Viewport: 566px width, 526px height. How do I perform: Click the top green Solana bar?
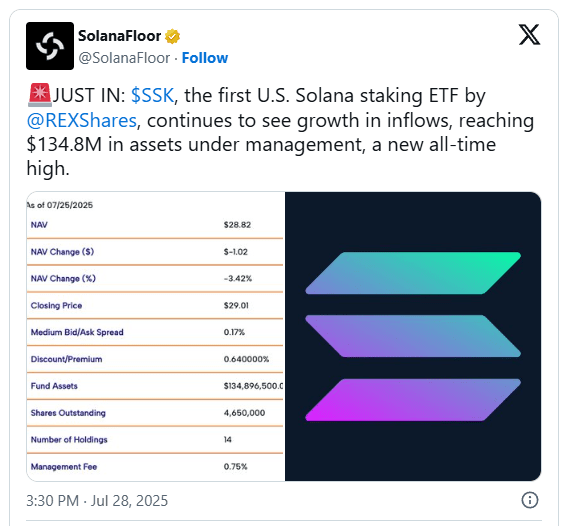(x=413, y=273)
